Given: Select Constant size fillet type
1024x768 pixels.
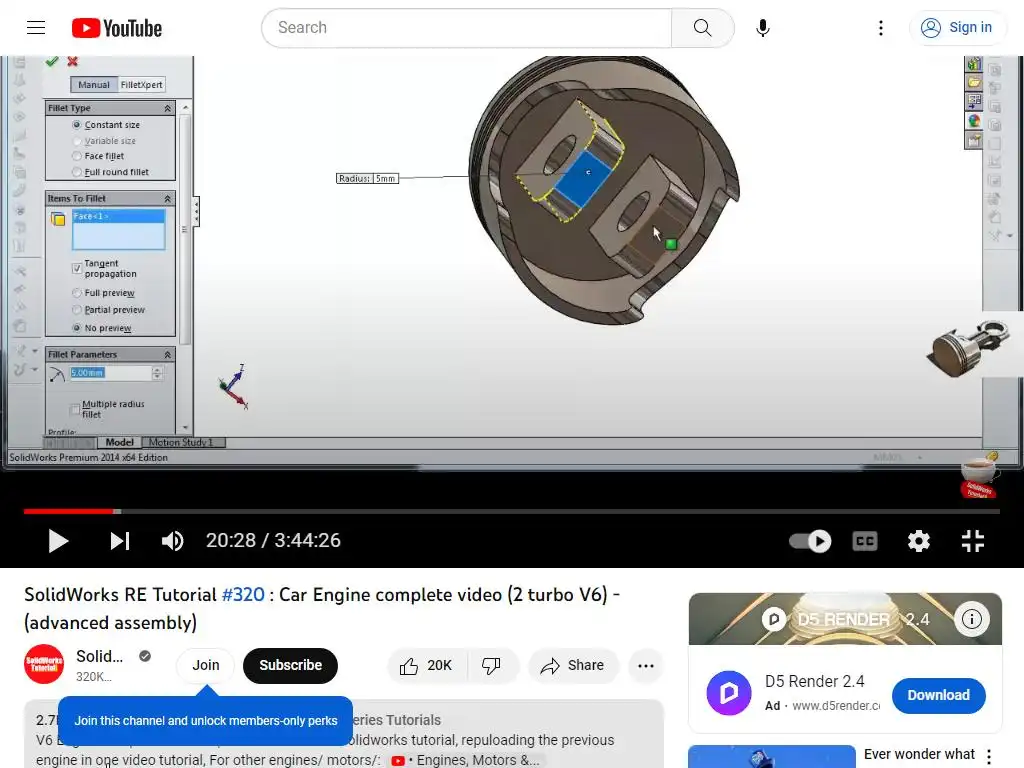Looking at the screenshot, I should tap(76, 125).
